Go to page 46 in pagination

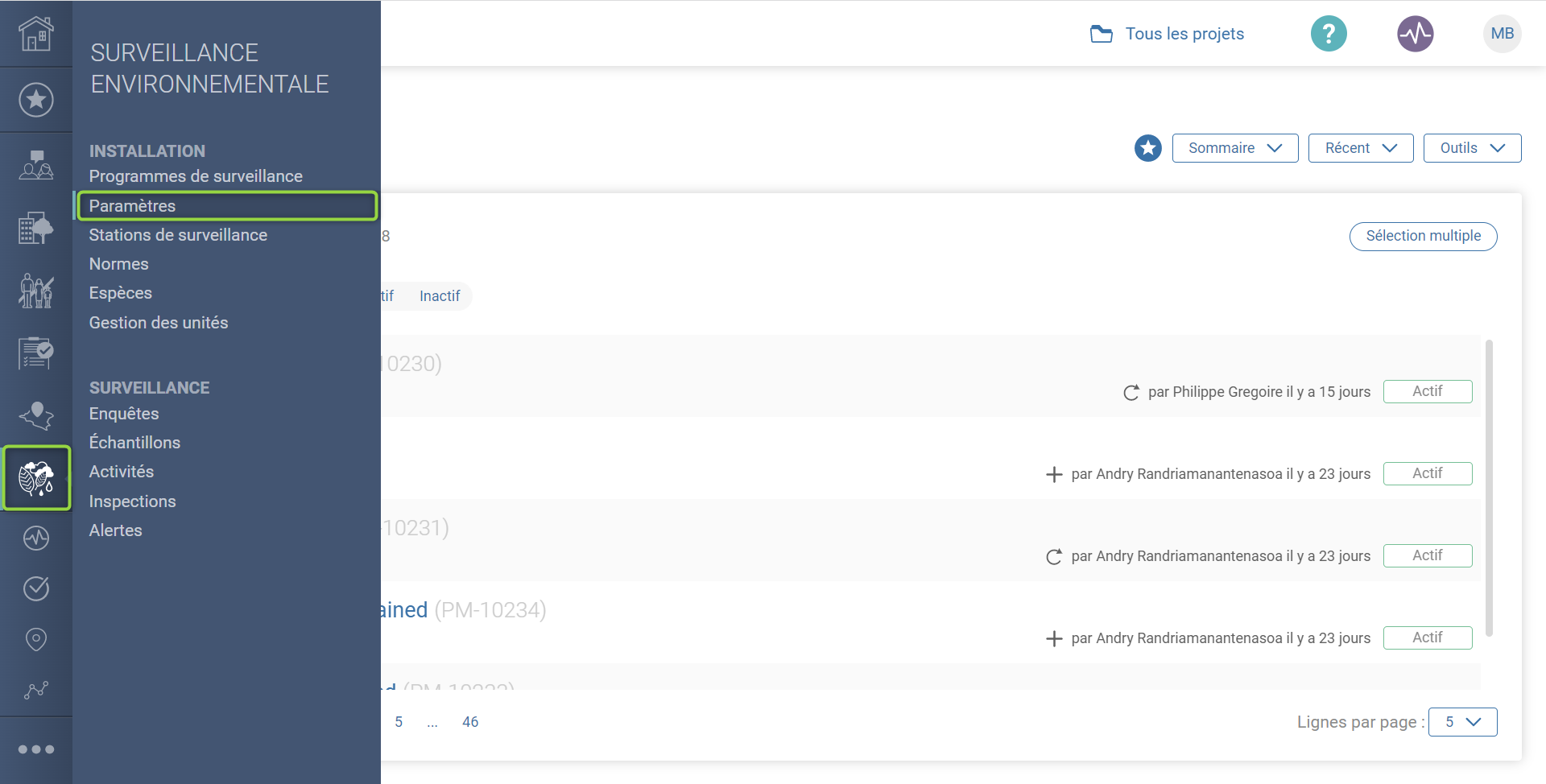coord(470,722)
